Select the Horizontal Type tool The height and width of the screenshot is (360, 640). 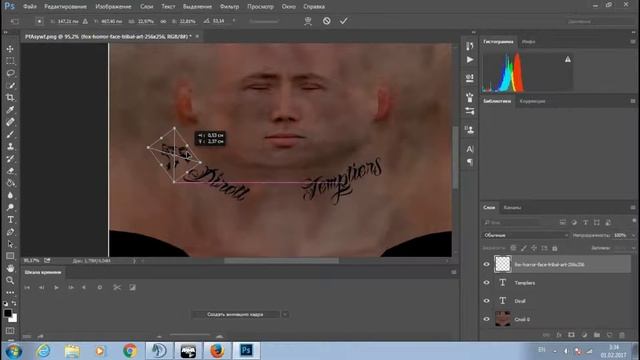[x=10, y=220]
